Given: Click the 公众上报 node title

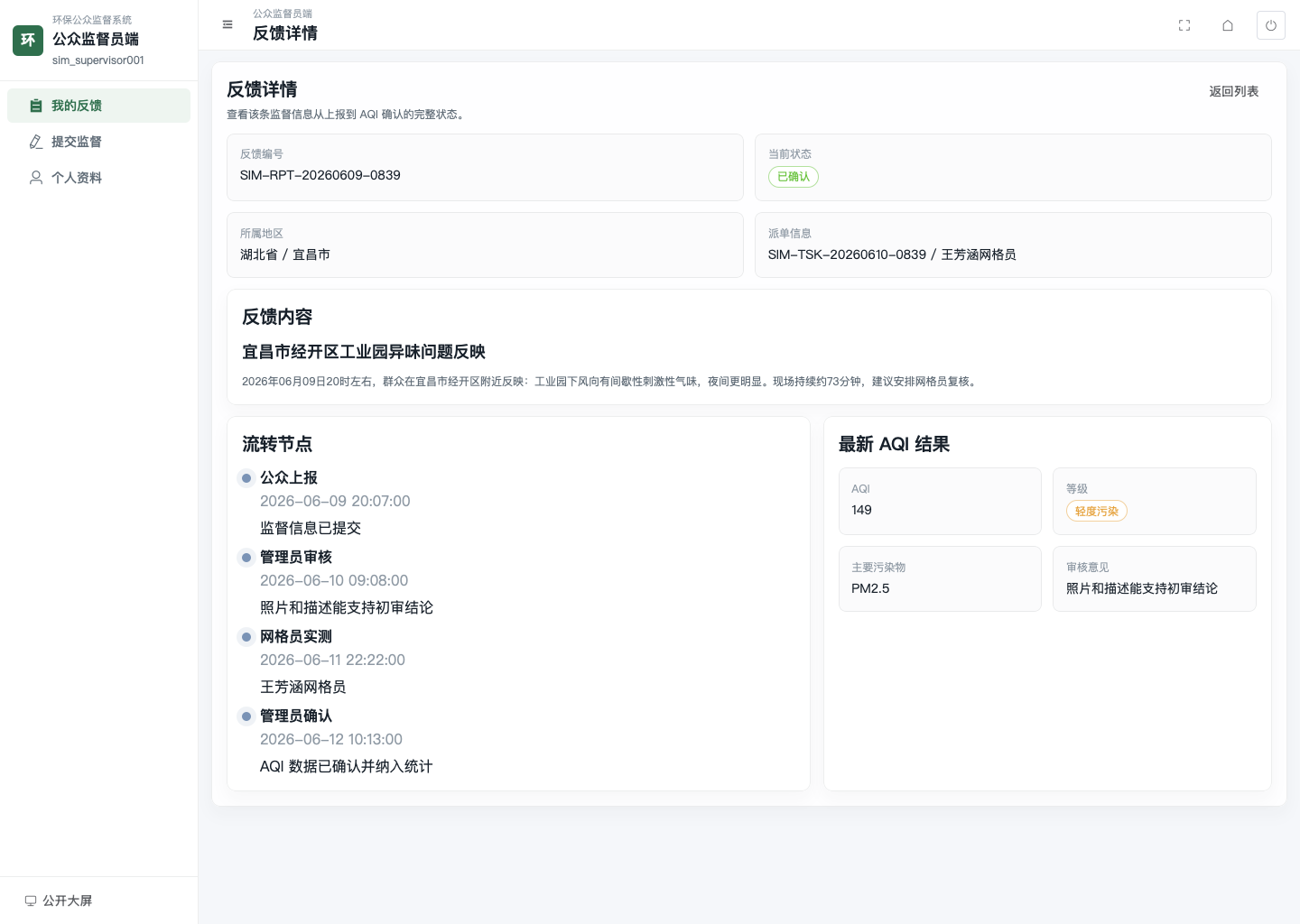Looking at the screenshot, I should coord(289,477).
